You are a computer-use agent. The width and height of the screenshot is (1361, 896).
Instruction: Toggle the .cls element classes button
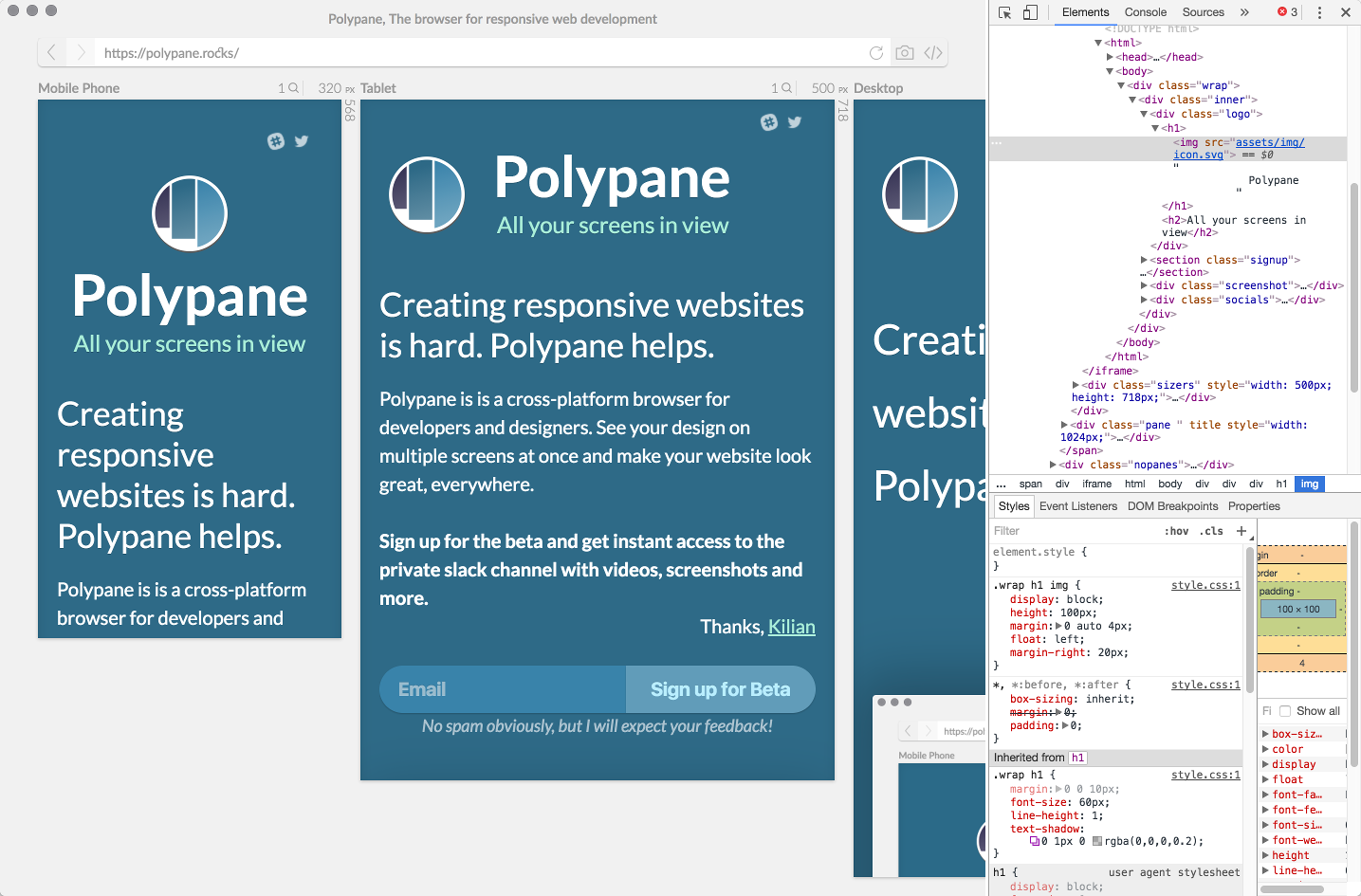coord(1211,531)
